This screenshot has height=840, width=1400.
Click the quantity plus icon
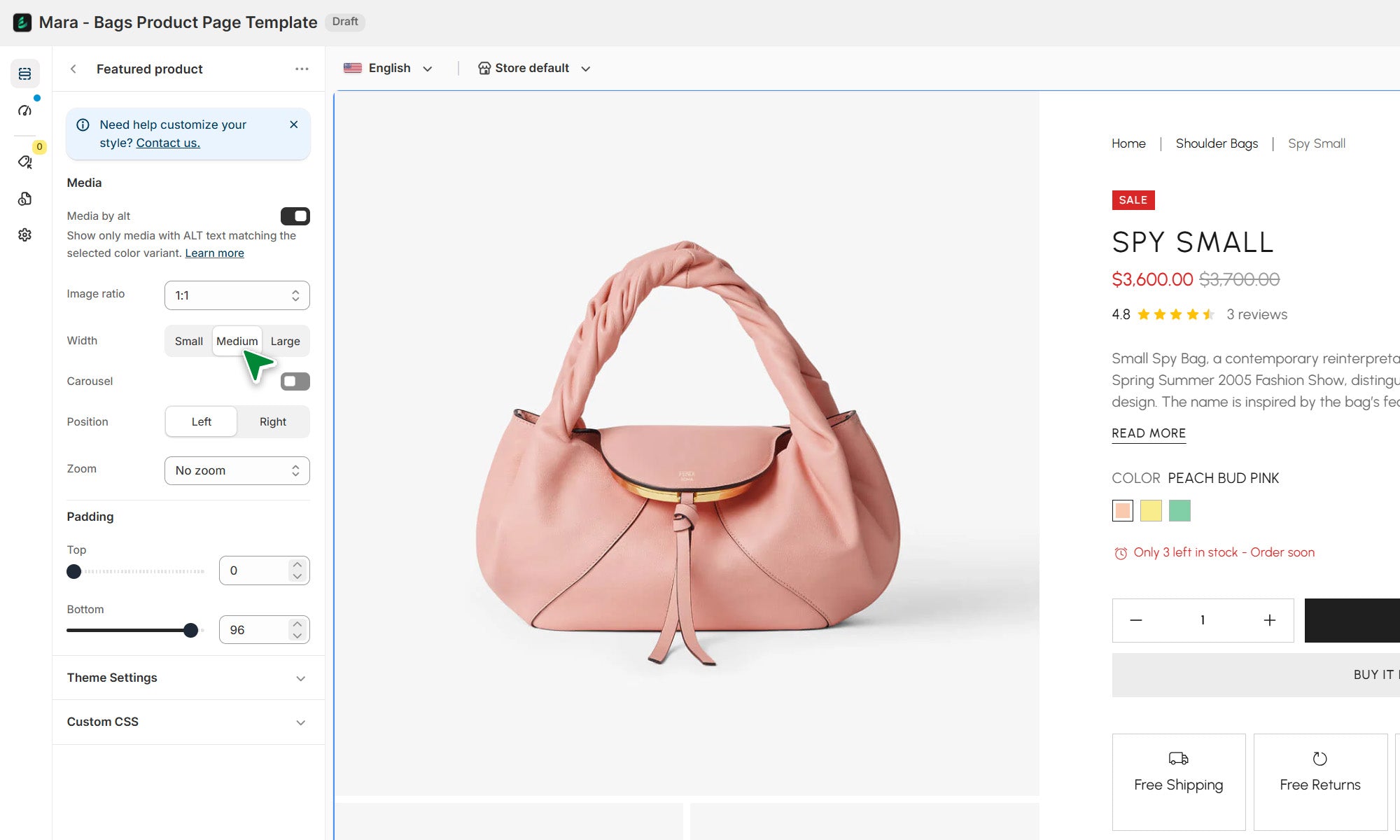click(1269, 620)
